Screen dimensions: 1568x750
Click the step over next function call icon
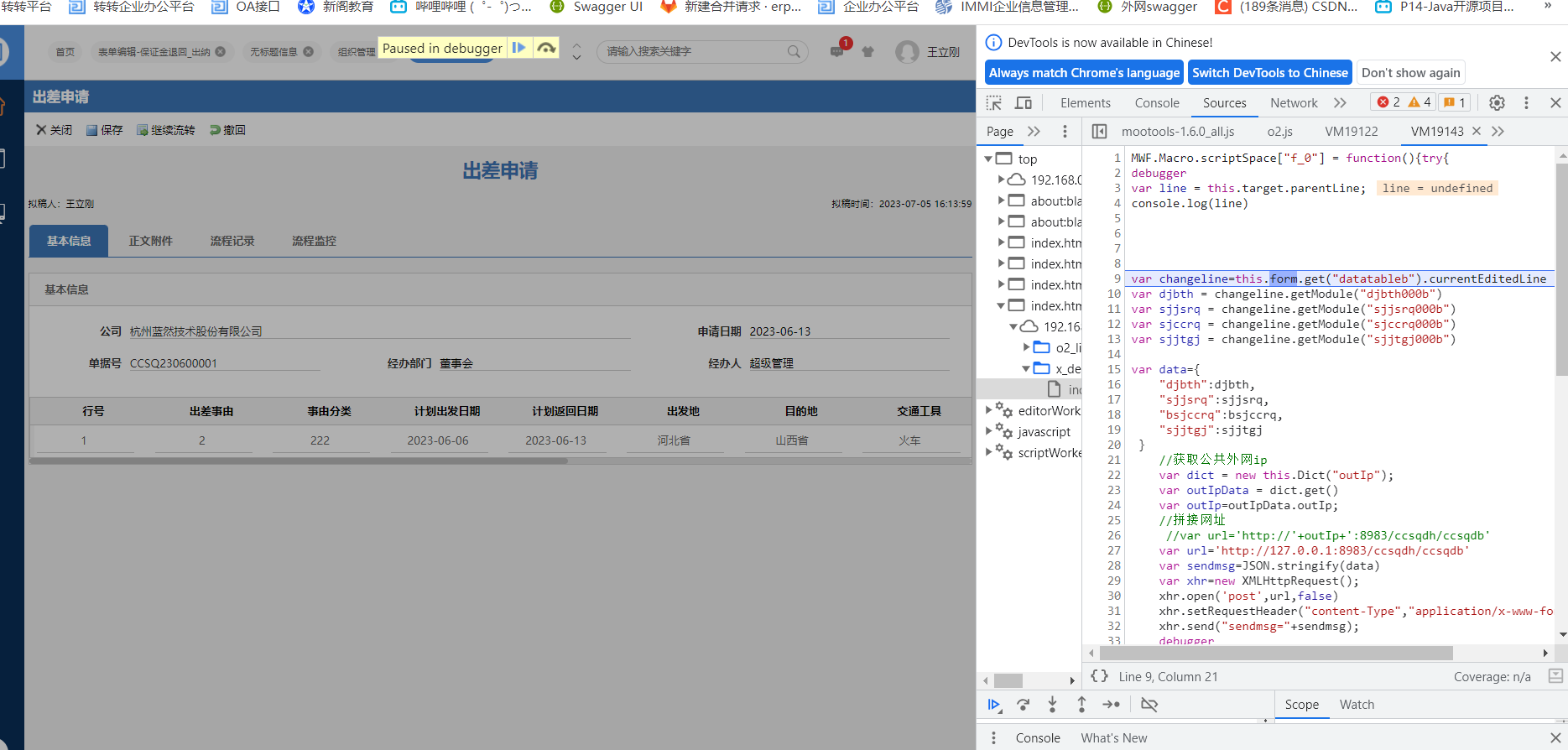click(1024, 705)
